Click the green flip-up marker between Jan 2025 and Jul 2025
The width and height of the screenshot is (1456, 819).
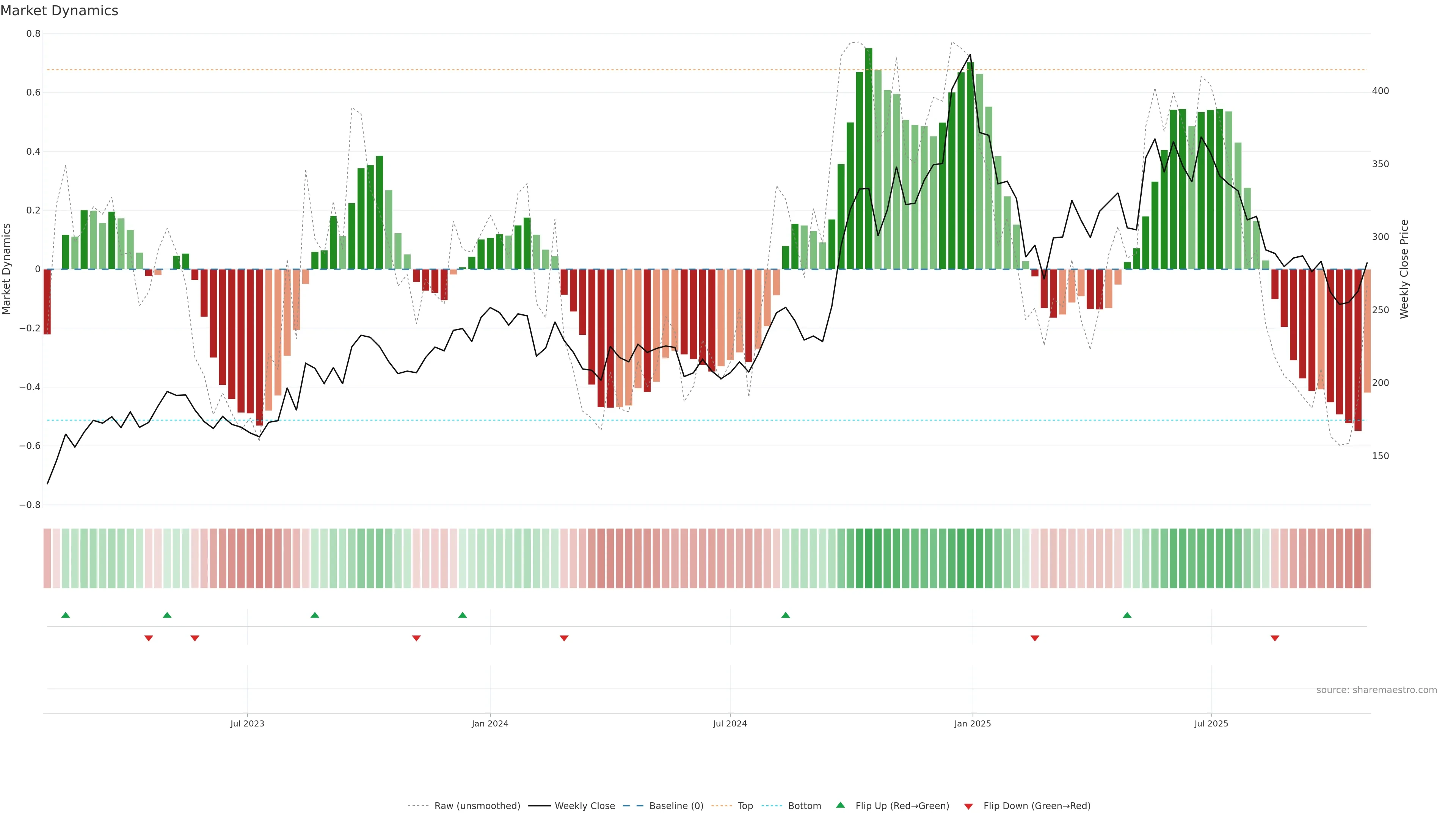pos(1127,615)
